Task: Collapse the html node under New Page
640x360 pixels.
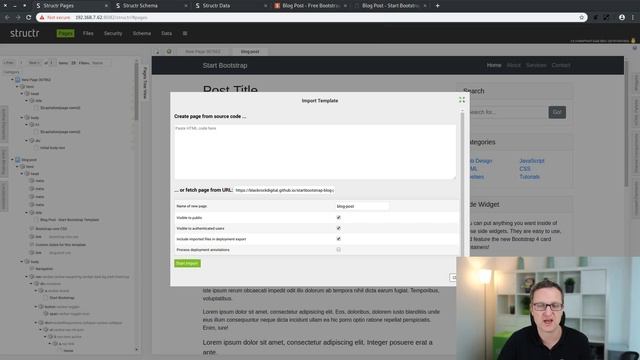Action: 17,87
